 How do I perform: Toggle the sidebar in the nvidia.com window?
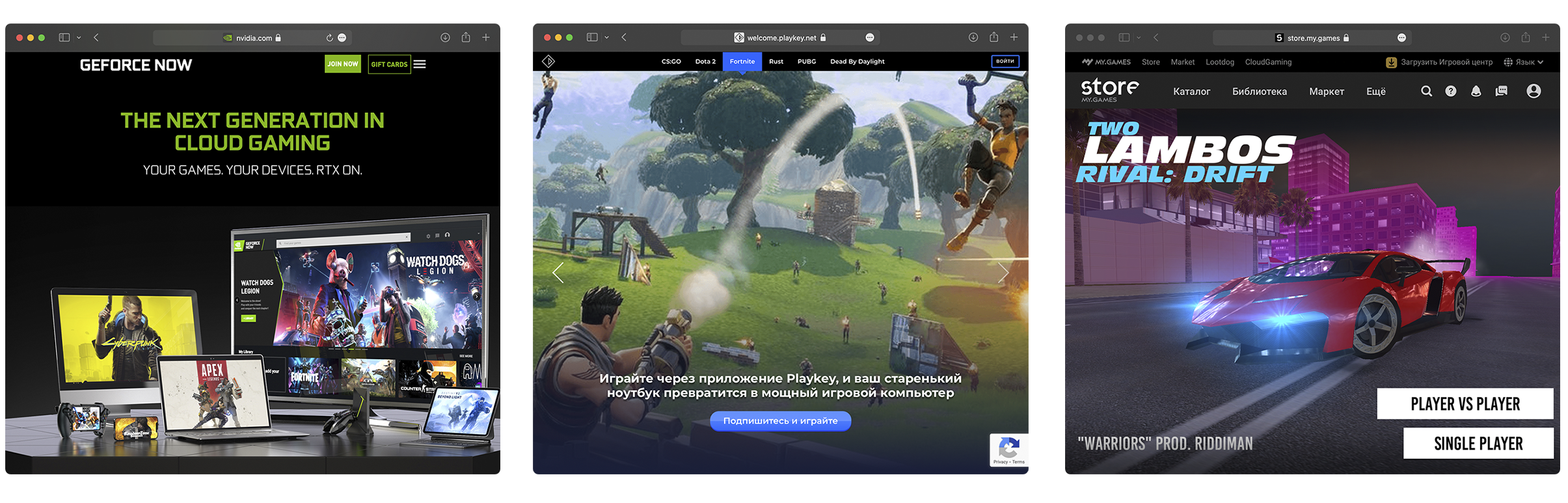point(64,38)
